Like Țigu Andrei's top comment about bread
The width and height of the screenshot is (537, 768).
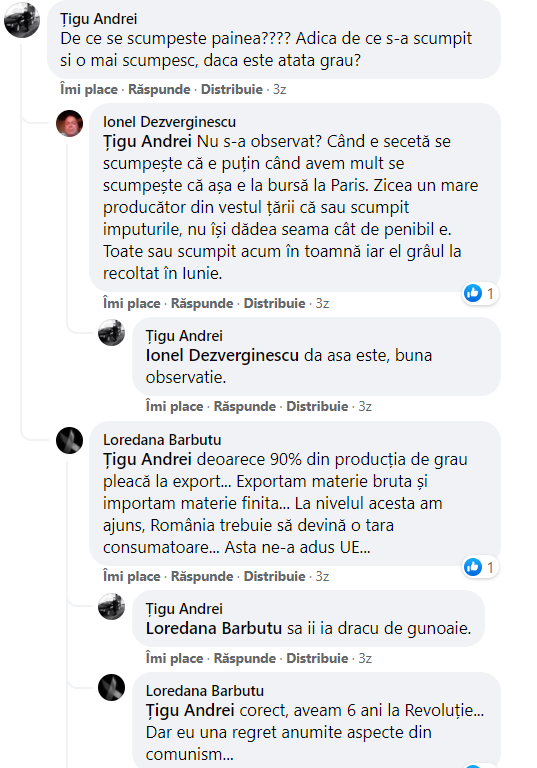click(x=89, y=90)
